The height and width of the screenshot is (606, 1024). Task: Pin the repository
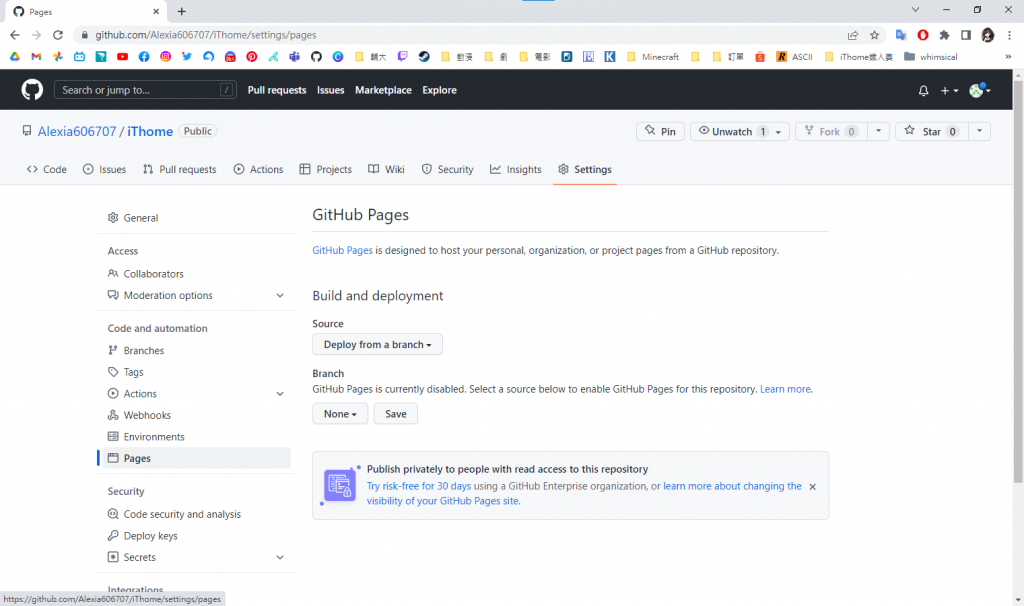[x=660, y=131]
